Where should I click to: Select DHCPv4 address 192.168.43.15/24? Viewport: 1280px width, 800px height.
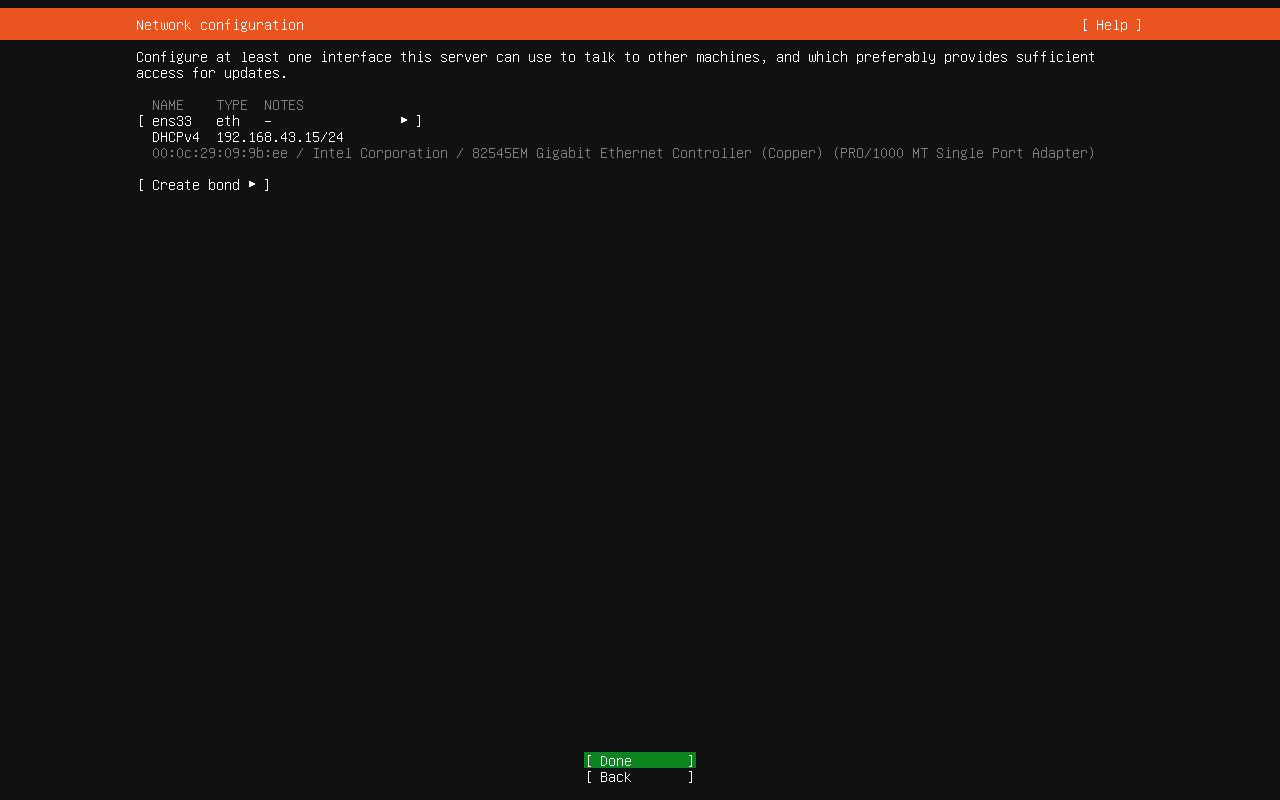[280, 137]
